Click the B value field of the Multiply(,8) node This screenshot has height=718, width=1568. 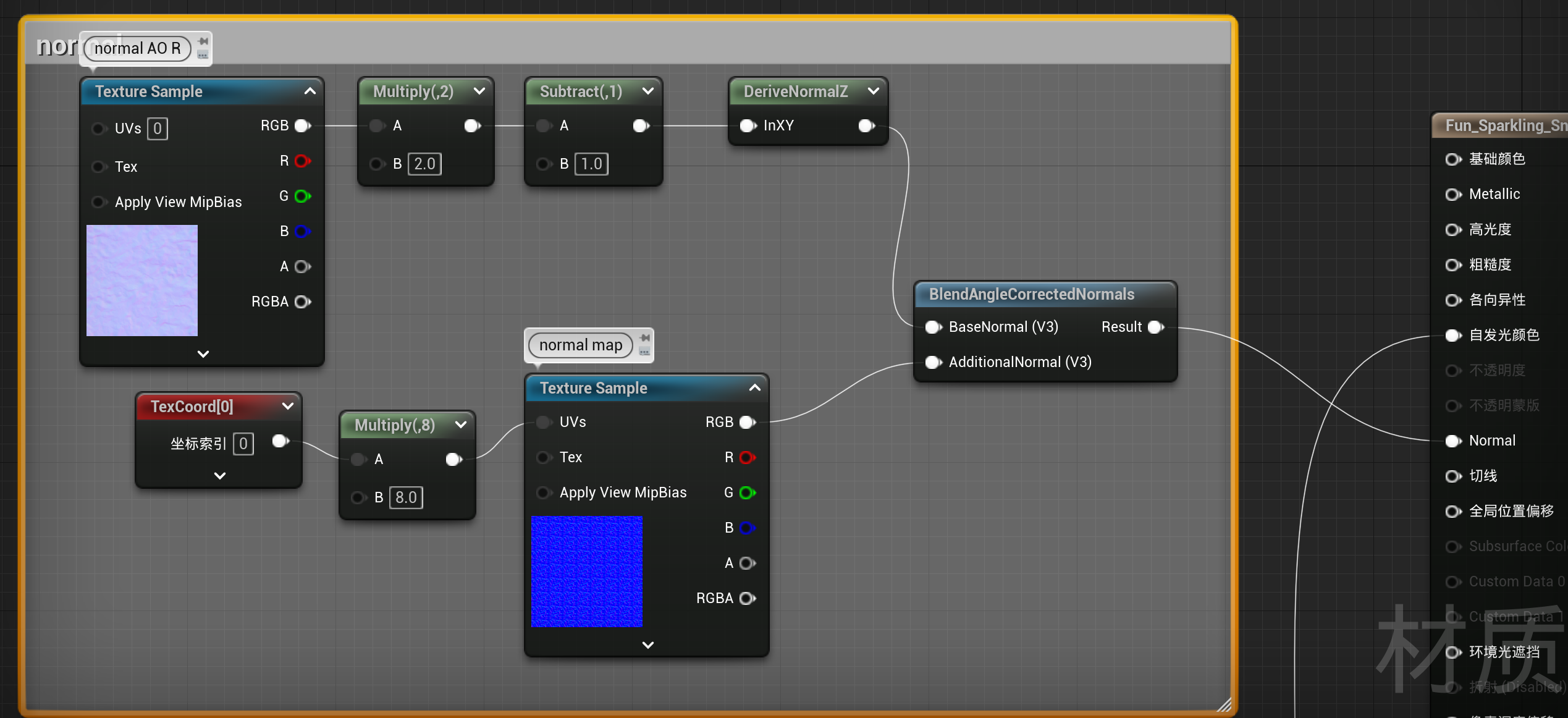tap(406, 497)
